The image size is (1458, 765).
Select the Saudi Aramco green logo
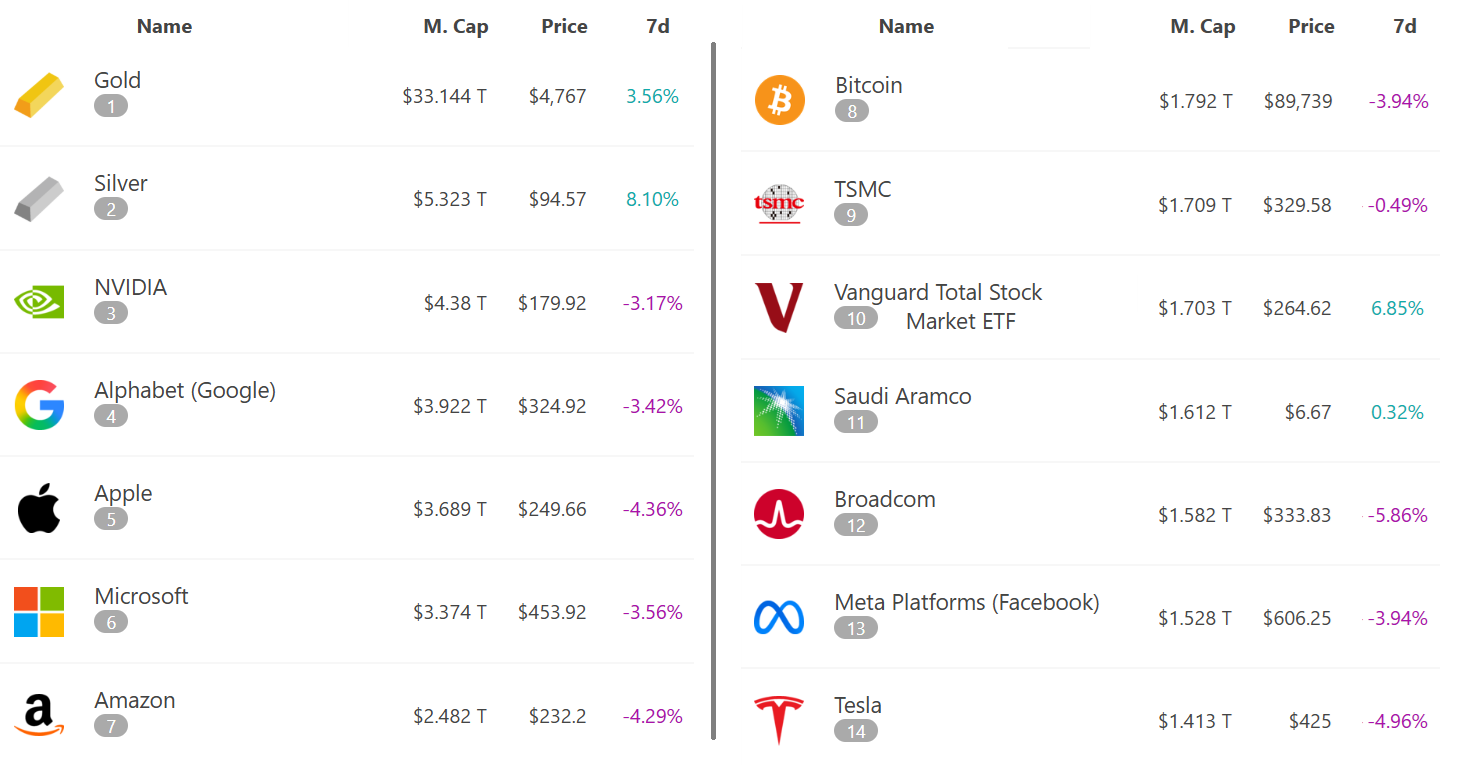[x=778, y=411]
